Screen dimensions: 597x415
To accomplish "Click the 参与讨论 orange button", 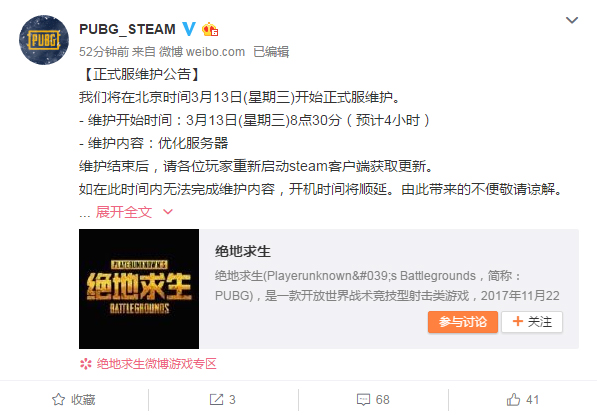I will click(463, 322).
